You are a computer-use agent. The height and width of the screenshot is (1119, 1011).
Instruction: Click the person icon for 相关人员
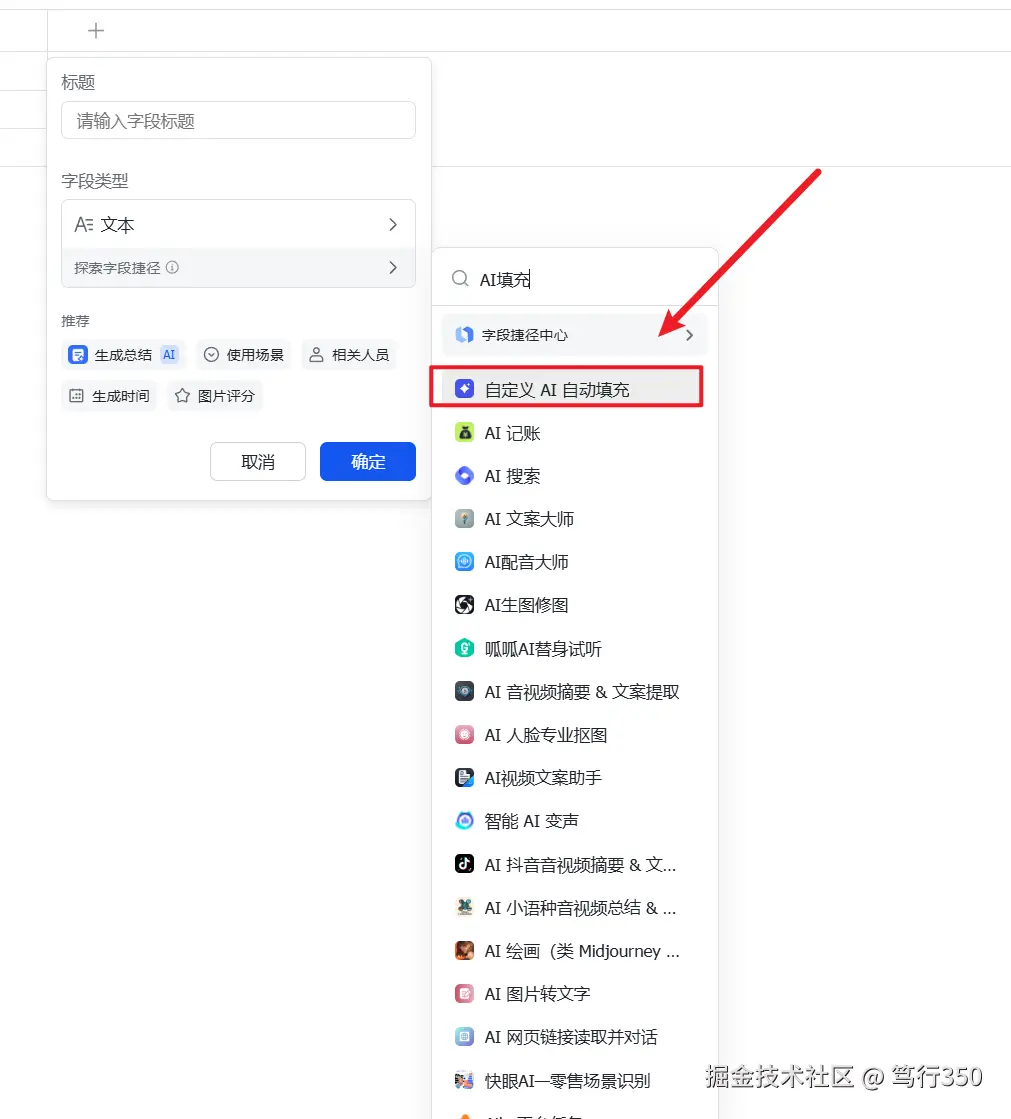click(316, 355)
